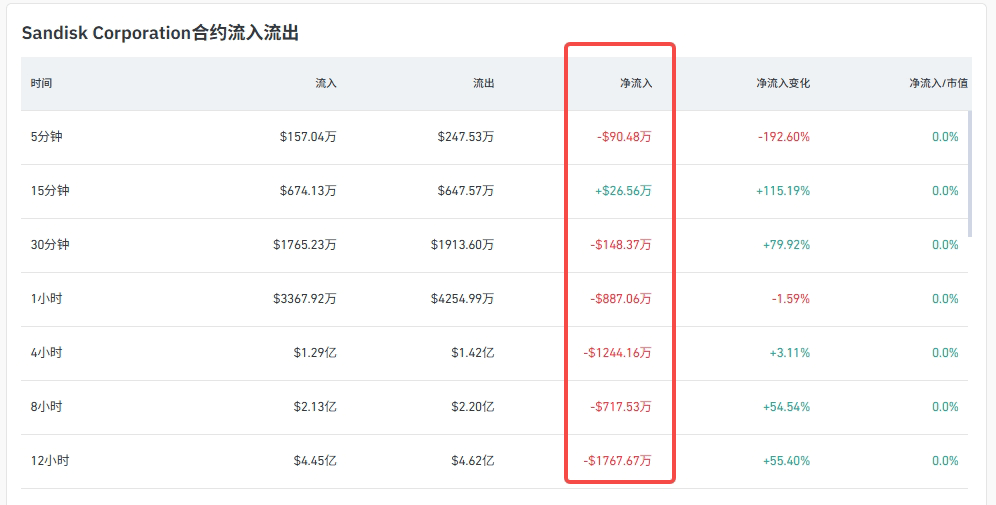996x505 pixels.
Task: Click net inflow change +55.40%
Action: [786, 461]
